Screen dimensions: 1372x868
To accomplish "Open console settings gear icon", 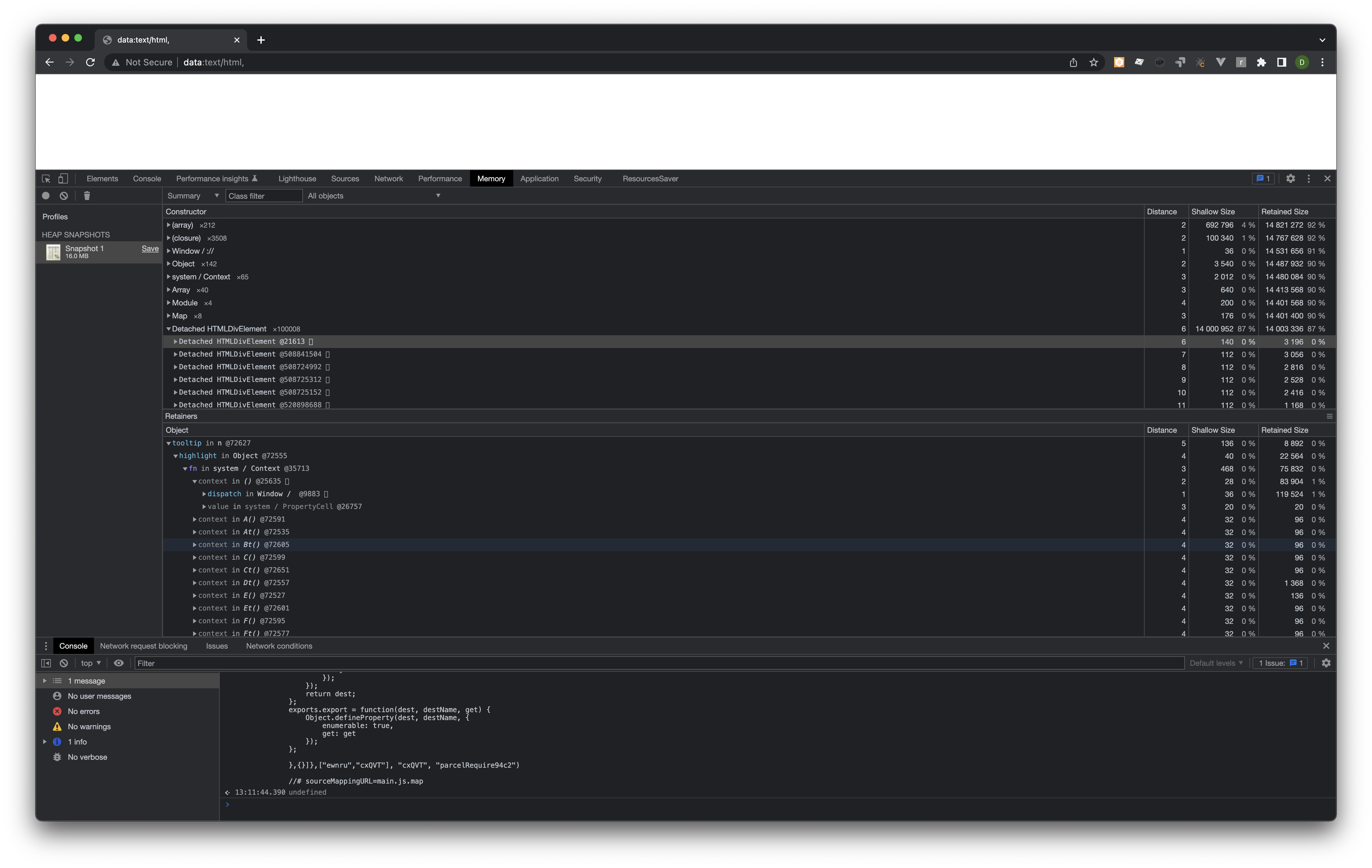I will [1326, 663].
